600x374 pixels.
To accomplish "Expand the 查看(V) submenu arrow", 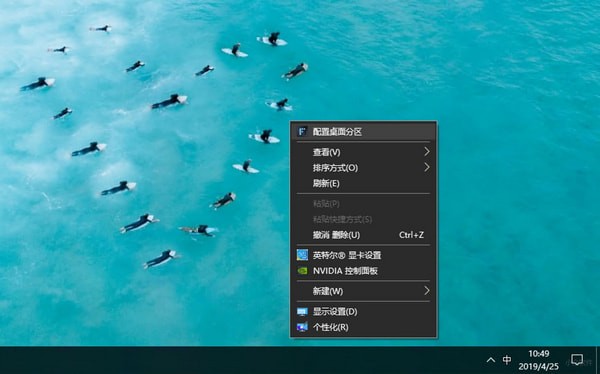I will pos(427,152).
